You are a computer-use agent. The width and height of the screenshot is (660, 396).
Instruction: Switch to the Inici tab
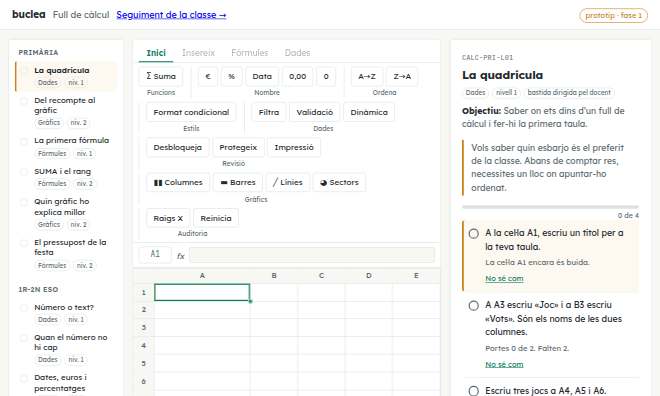coord(156,53)
